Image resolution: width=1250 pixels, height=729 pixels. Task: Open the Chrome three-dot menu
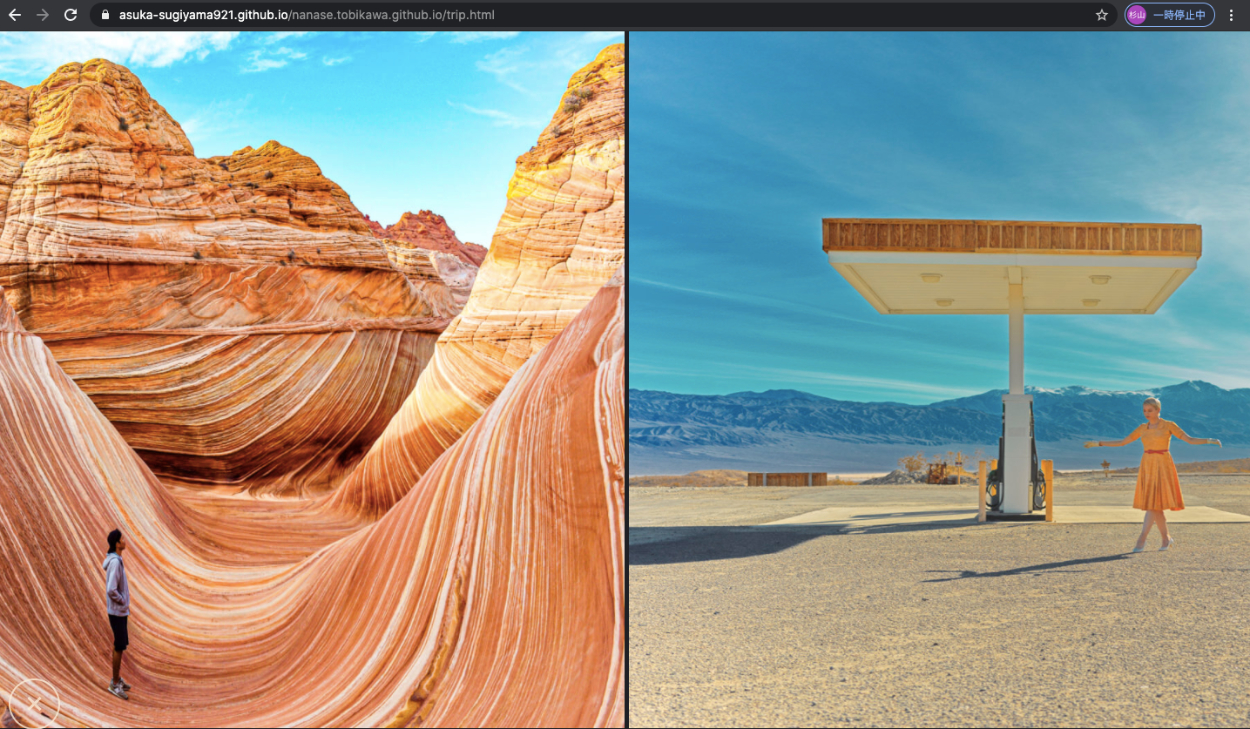coord(1231,15)
